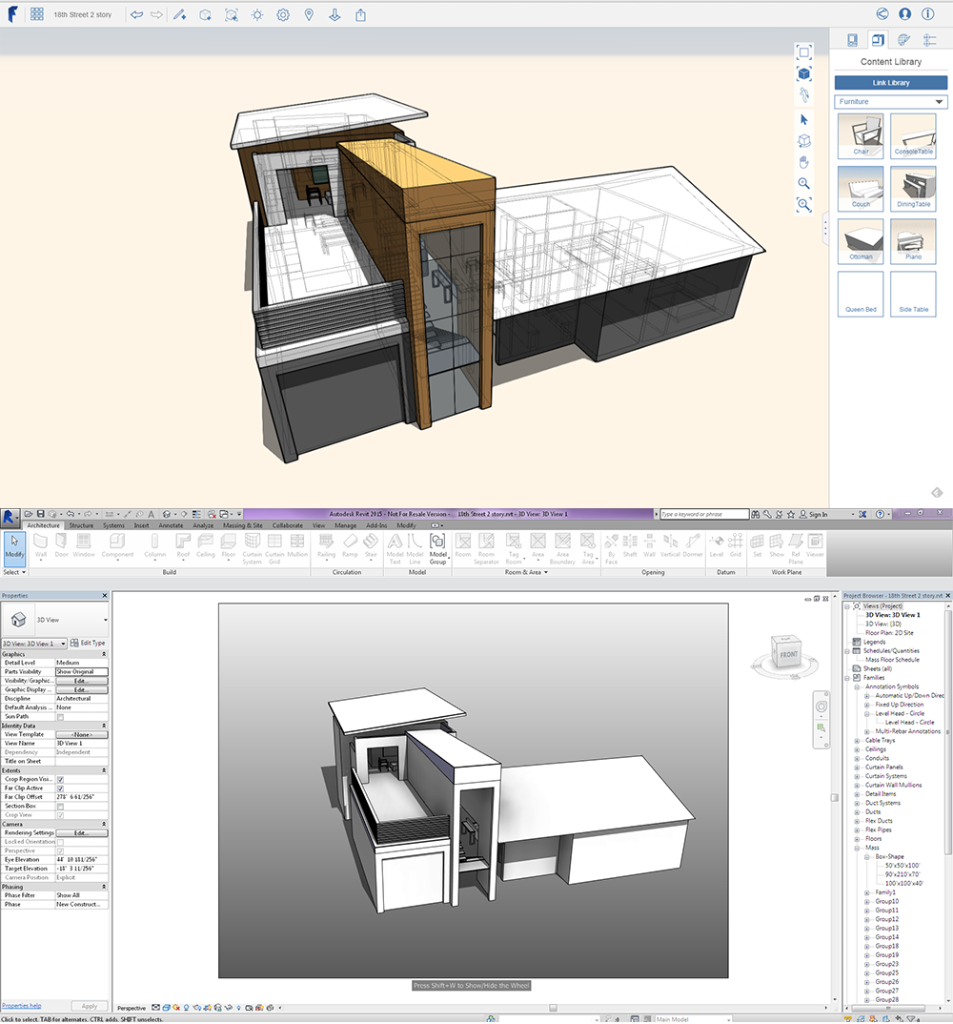Expand the Select dropdown under Modify
The image size is (953, 1024).
click(14, 572)
